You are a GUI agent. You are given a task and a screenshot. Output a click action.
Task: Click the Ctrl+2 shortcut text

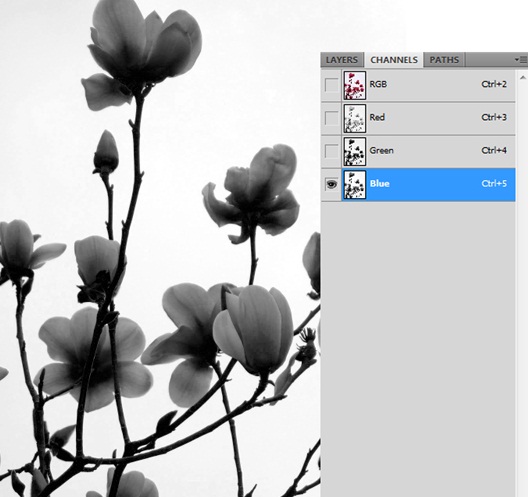[494, 84]
